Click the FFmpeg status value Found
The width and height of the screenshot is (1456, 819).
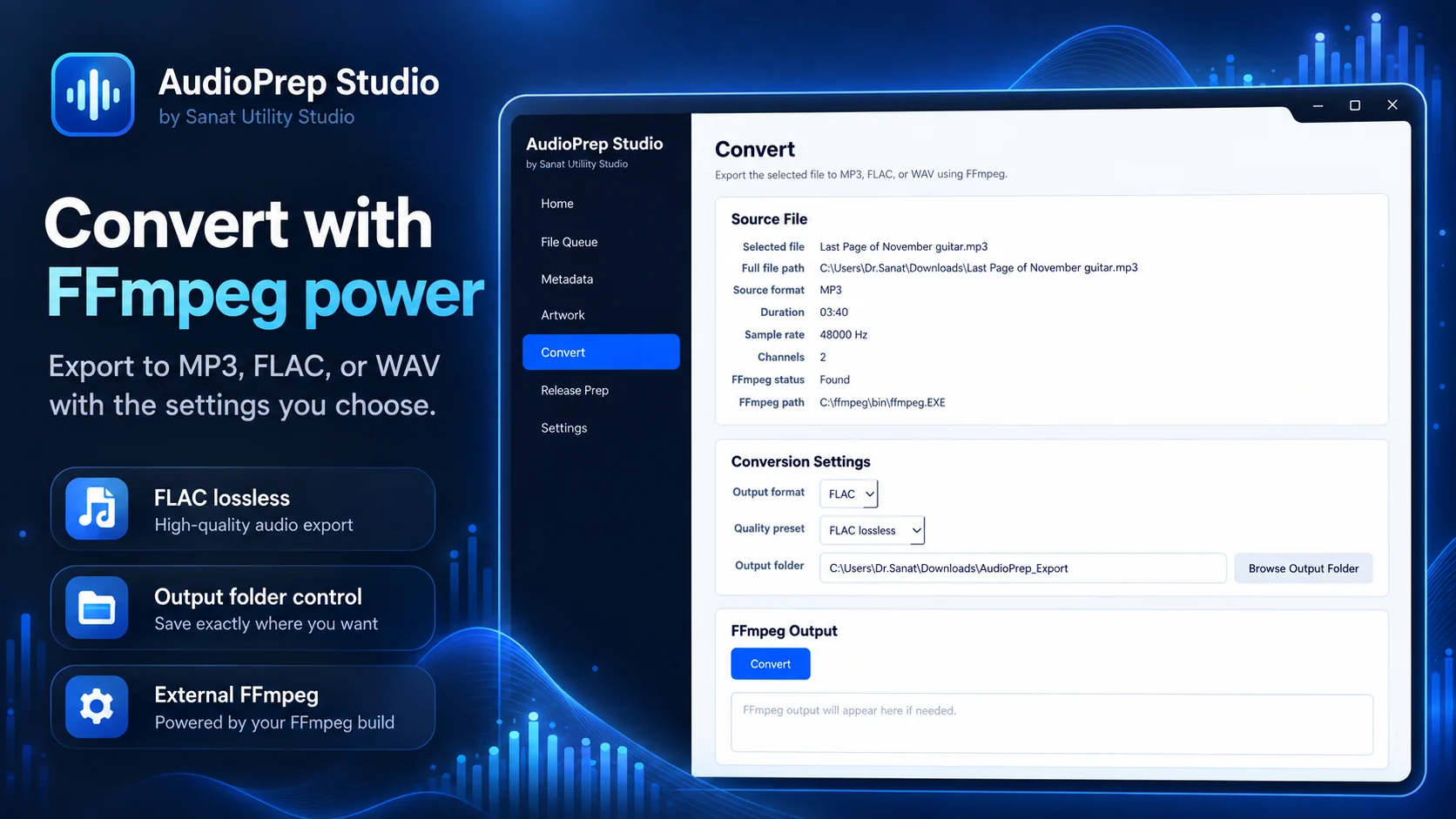(835, 379)
